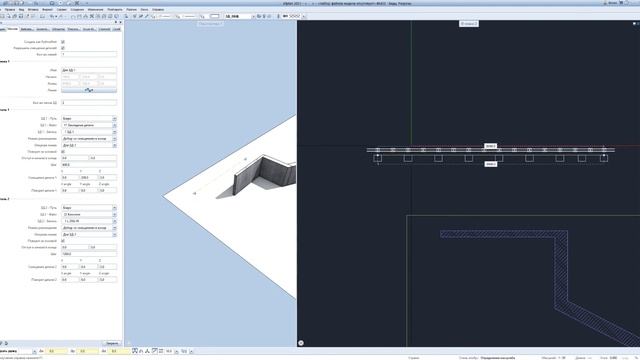Click the second snap icon in bottom toolbar

[x=141, y=351]
